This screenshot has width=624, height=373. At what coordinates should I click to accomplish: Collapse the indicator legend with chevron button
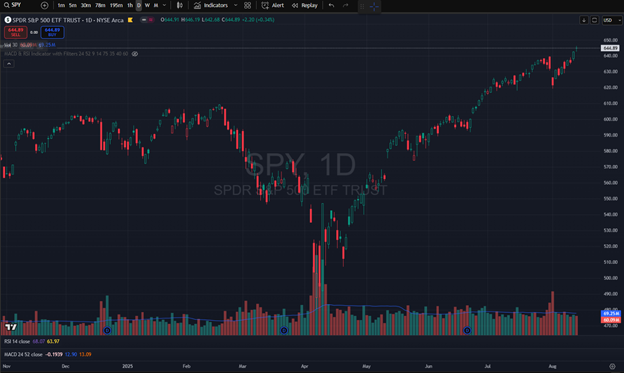click(9, 64)
